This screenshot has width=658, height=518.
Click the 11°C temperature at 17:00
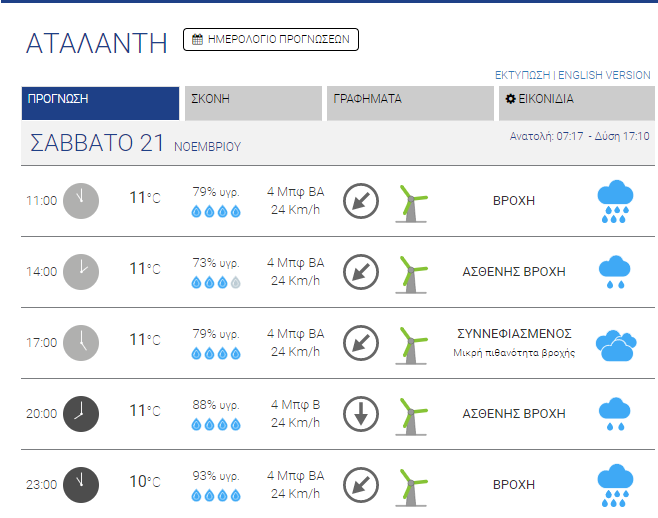[x=145, y=340]
